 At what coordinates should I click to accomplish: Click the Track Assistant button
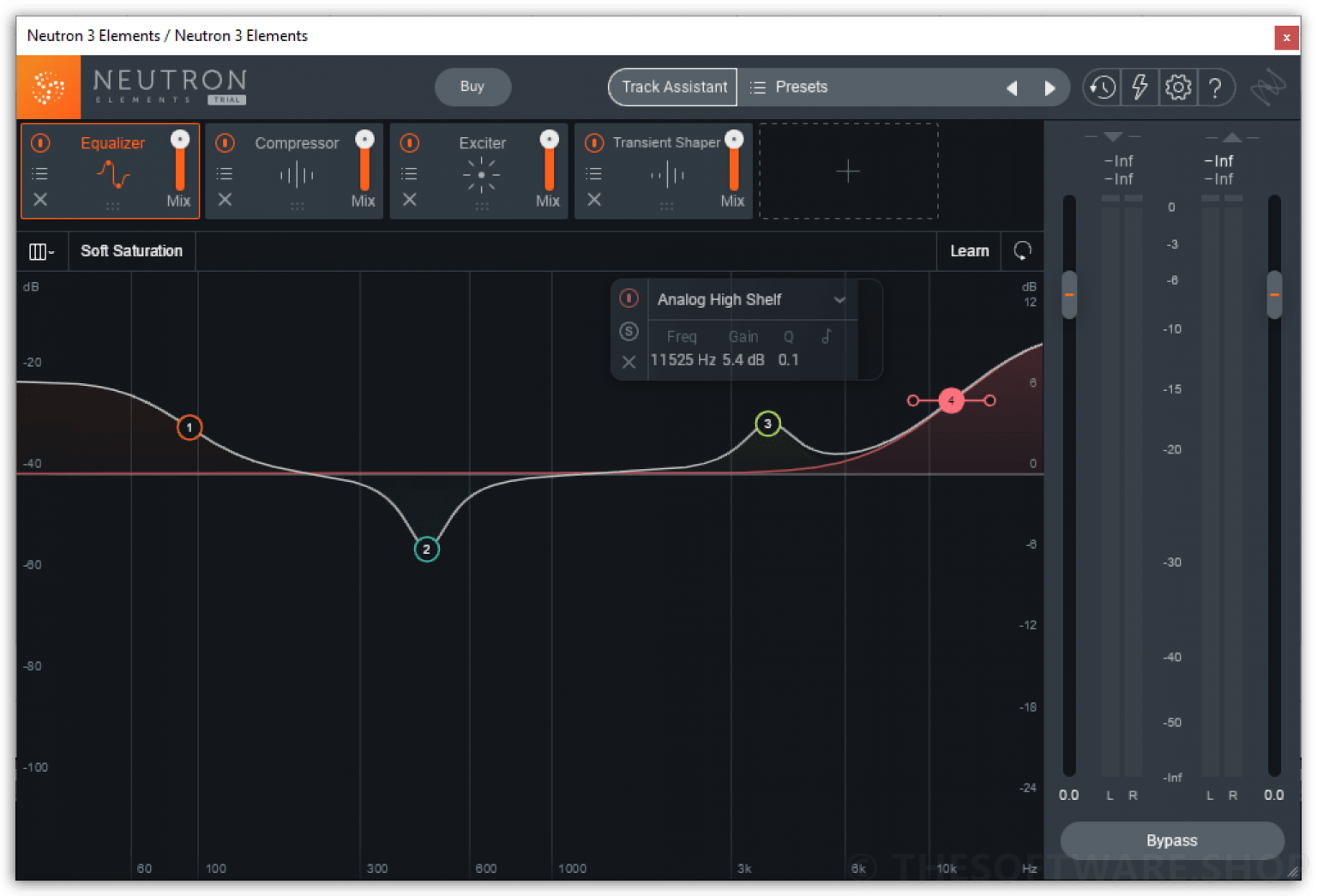tap(674, 87)
